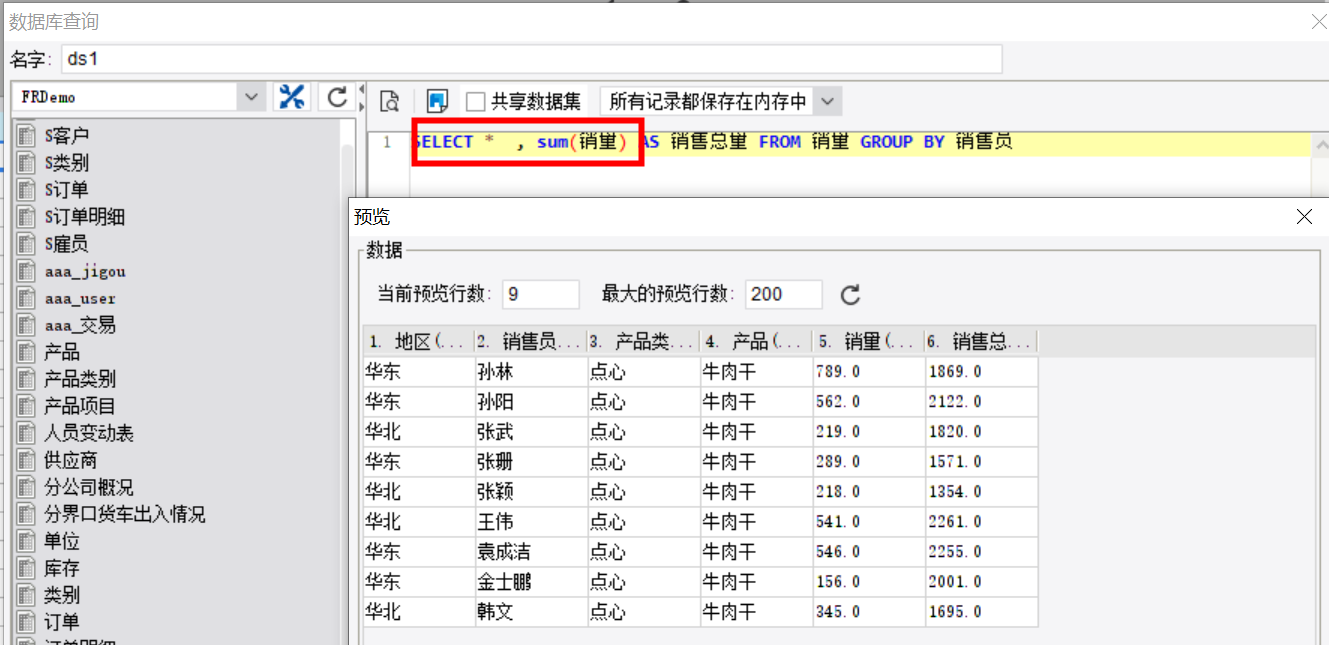
Task: Click the 3. 产品类 column header
Action: (643, 342)
